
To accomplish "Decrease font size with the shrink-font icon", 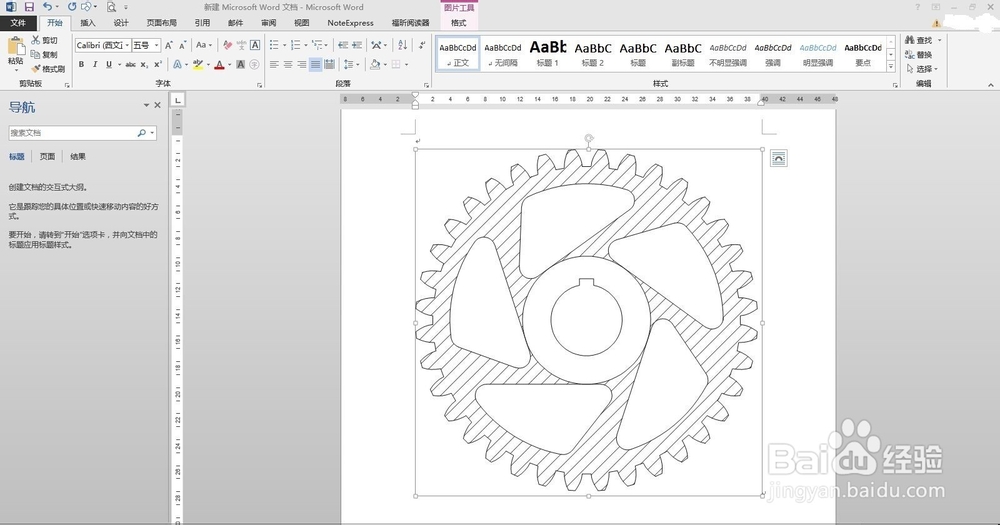I will pos(182,45).
